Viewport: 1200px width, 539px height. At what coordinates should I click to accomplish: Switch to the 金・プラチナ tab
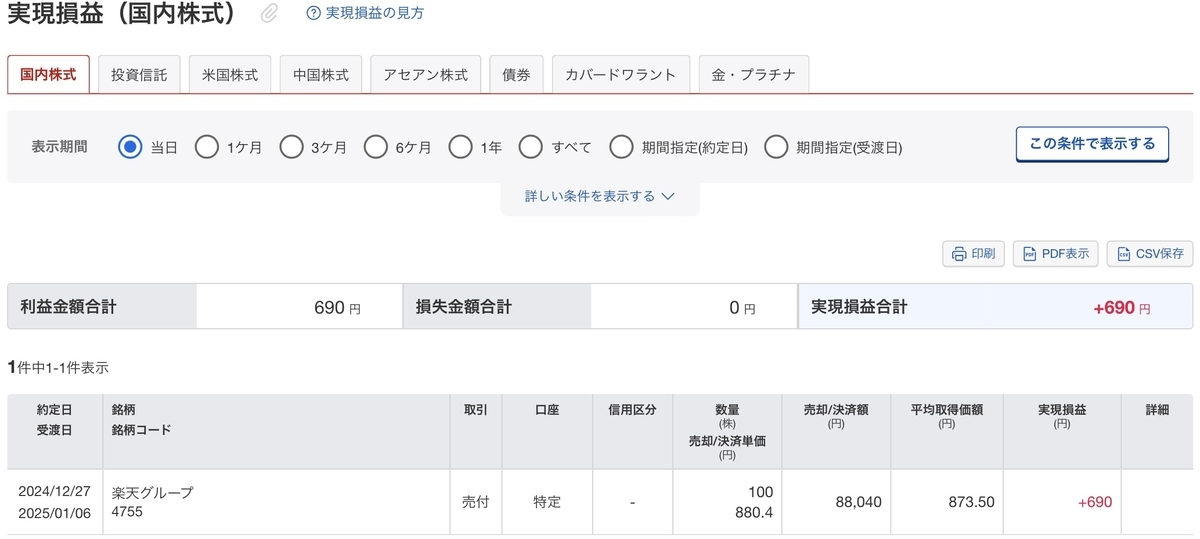753,75
